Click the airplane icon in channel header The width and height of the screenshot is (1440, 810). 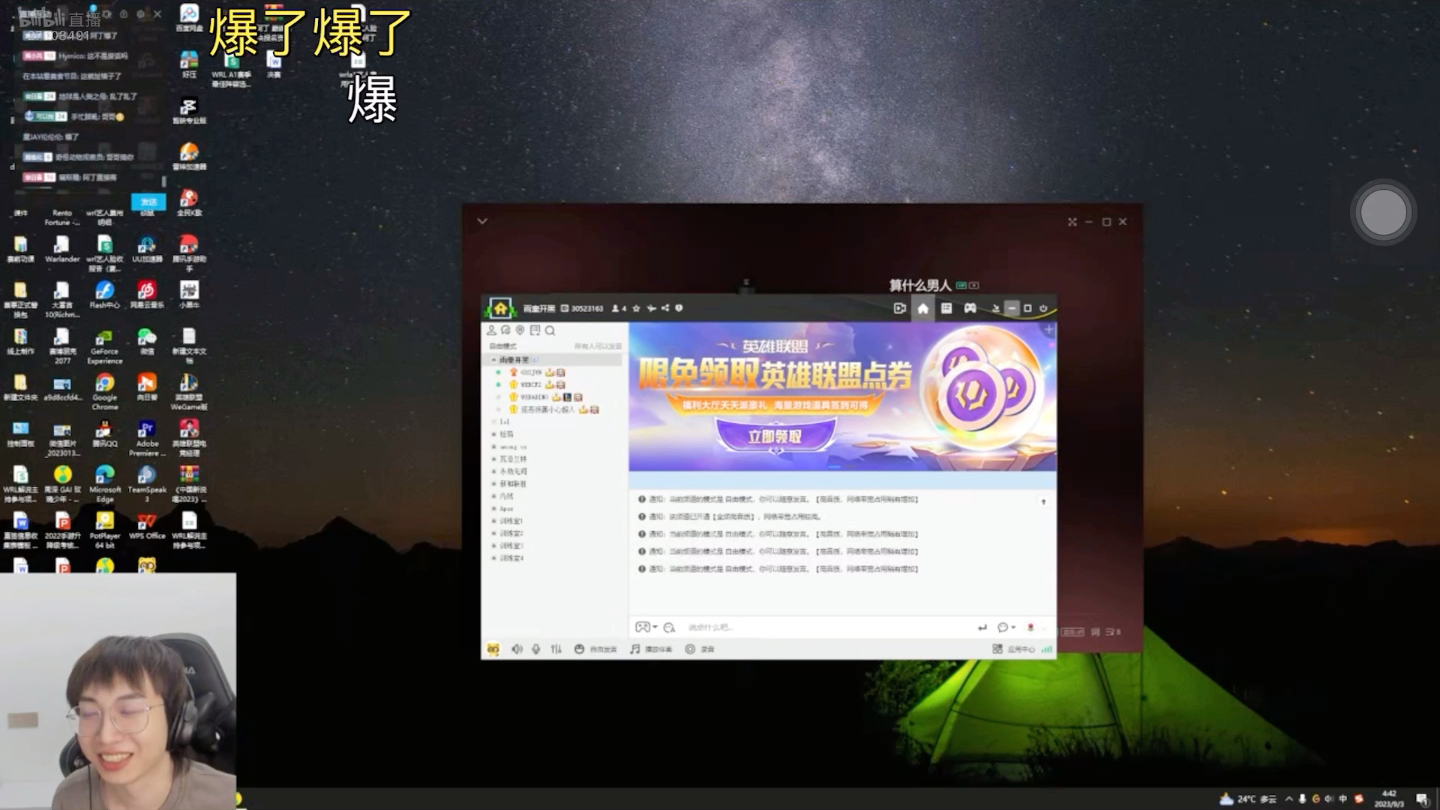651,308
